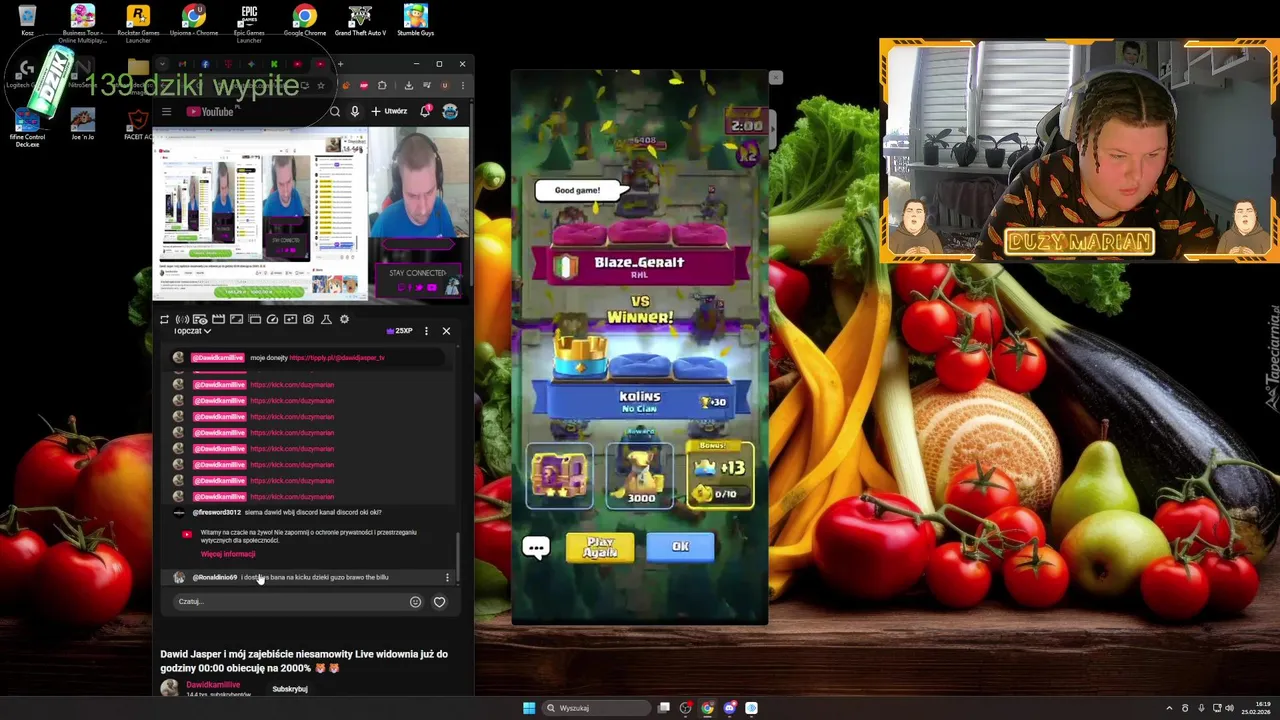Click the 3000 gold reward card

click(x=640, y=474)
